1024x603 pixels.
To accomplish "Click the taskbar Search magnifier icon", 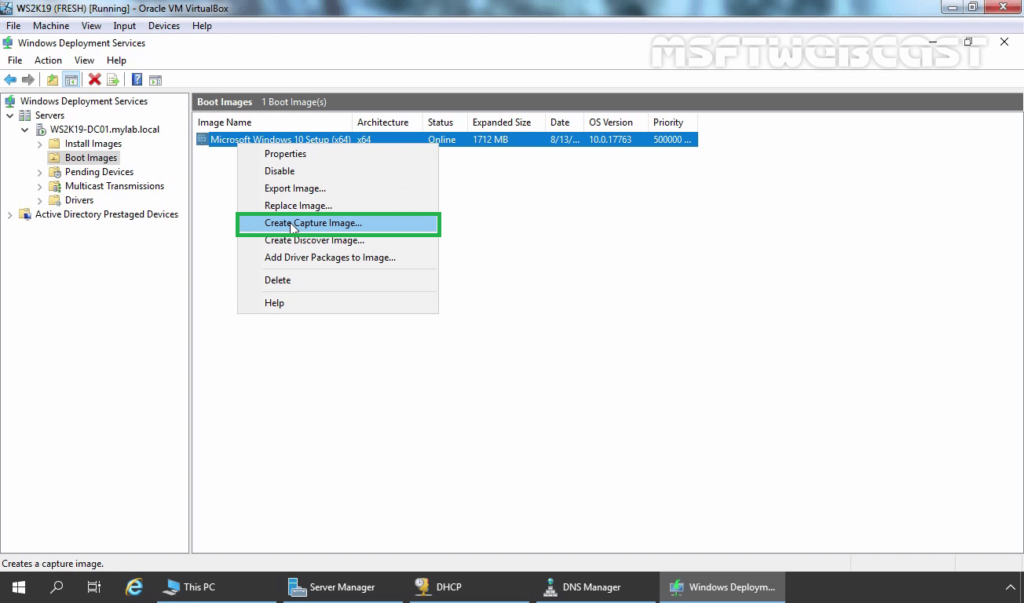I will pos(56,587).
